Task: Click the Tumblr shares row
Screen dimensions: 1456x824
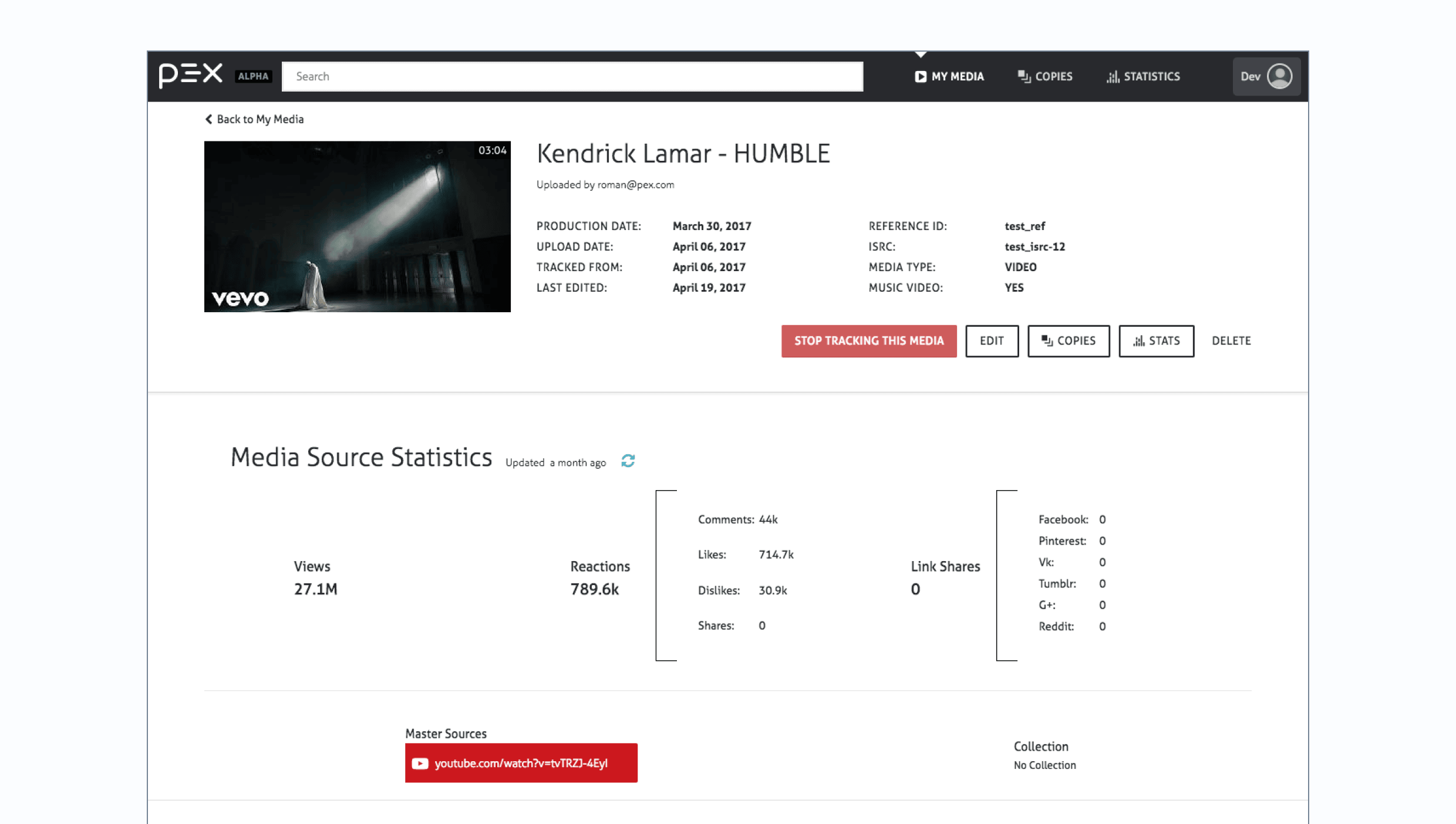Action: tap(1072, 583)
